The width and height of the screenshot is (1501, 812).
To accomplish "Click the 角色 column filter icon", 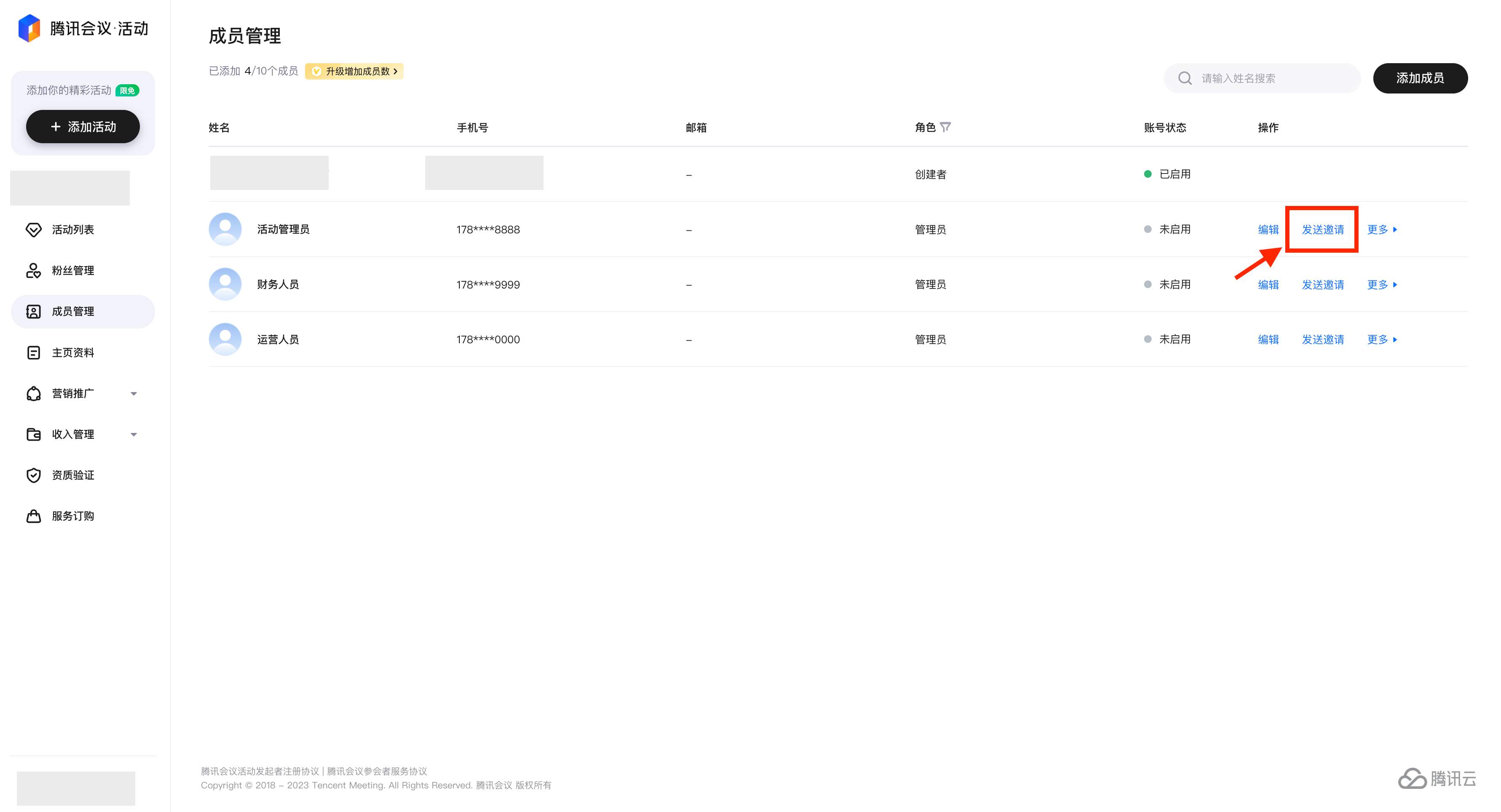I will (x=945, y=127).
